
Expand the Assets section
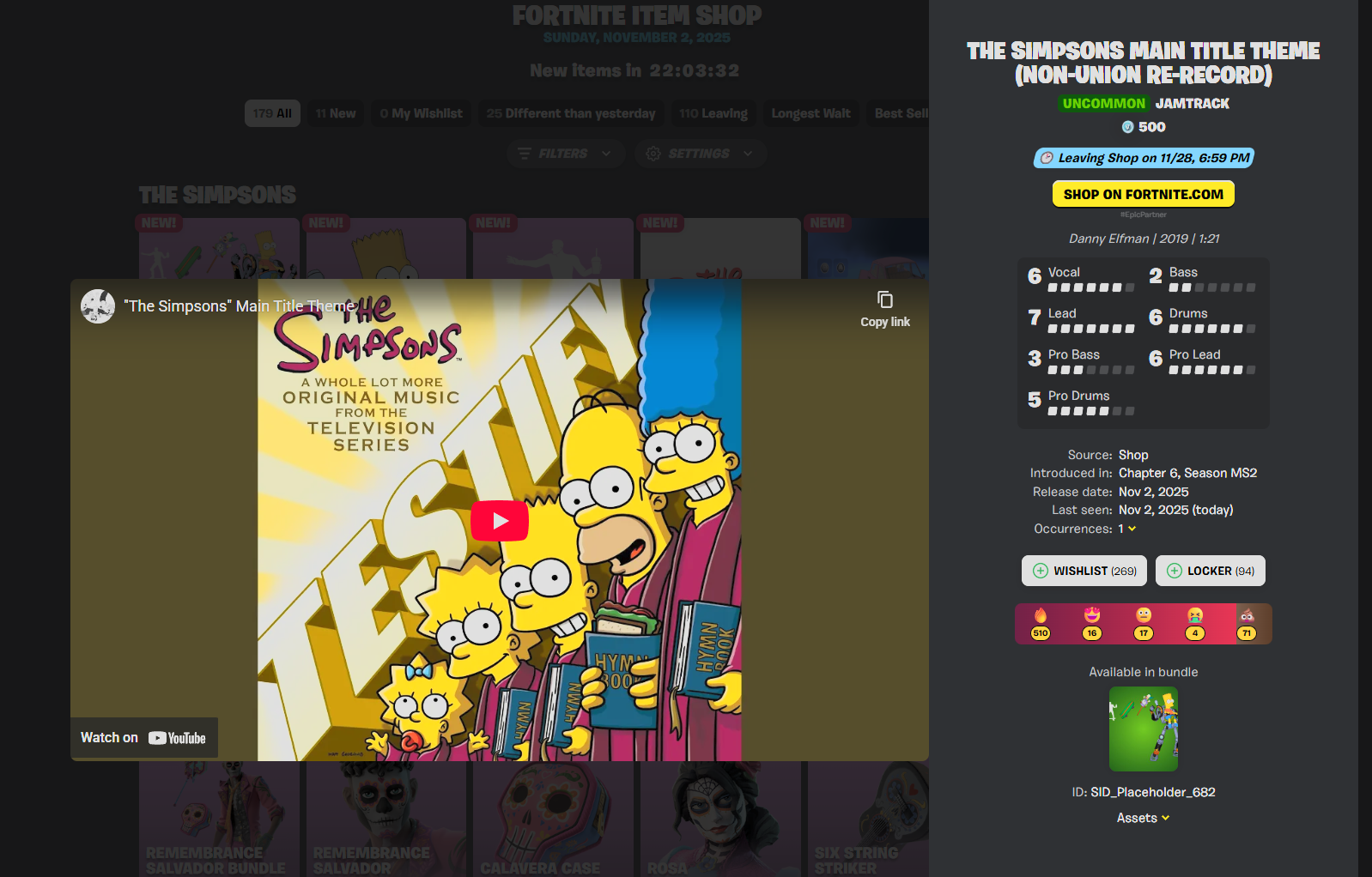1143,818
